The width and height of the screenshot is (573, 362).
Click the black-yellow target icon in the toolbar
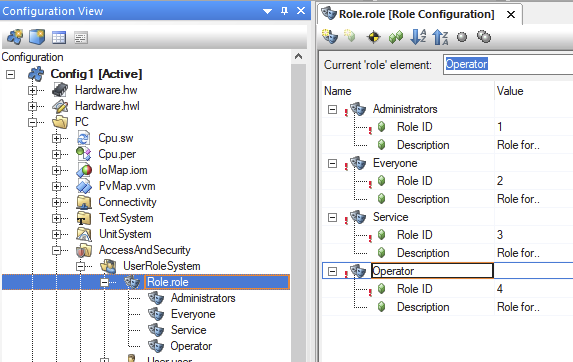[x=373, y=37]
